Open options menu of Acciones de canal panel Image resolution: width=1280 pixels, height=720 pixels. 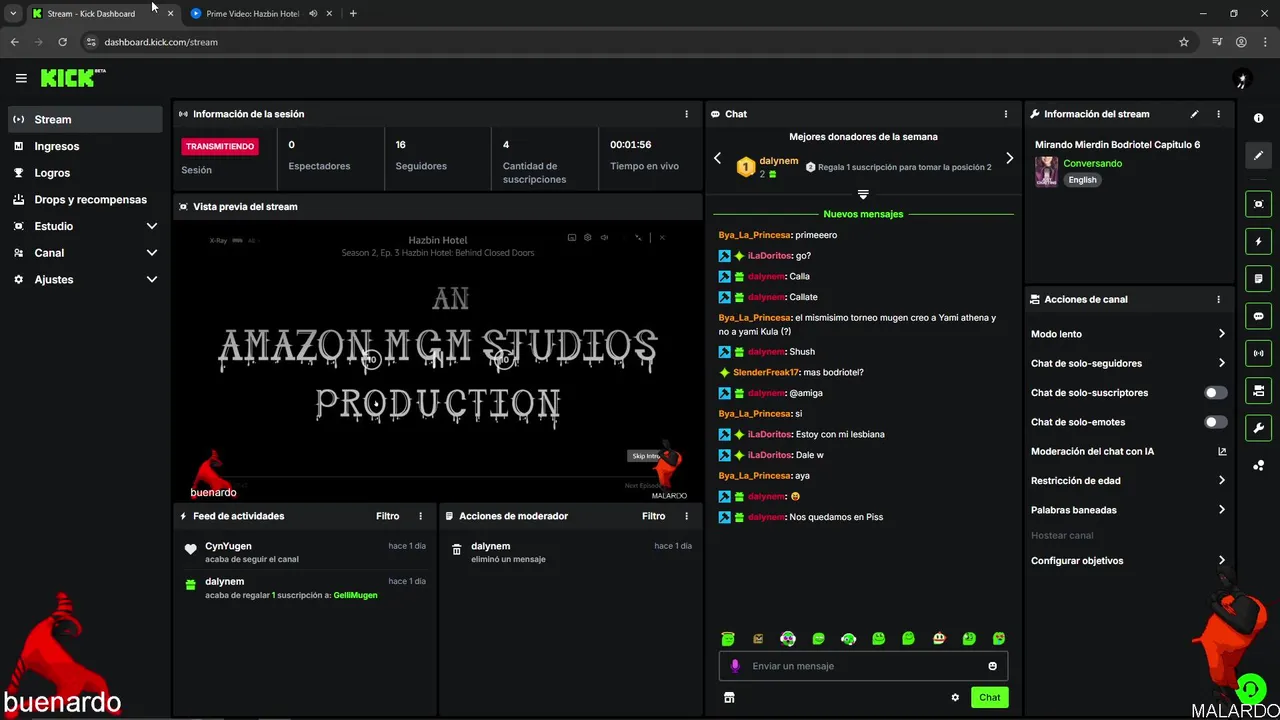pyautogui.click(x=1218, y=299)
